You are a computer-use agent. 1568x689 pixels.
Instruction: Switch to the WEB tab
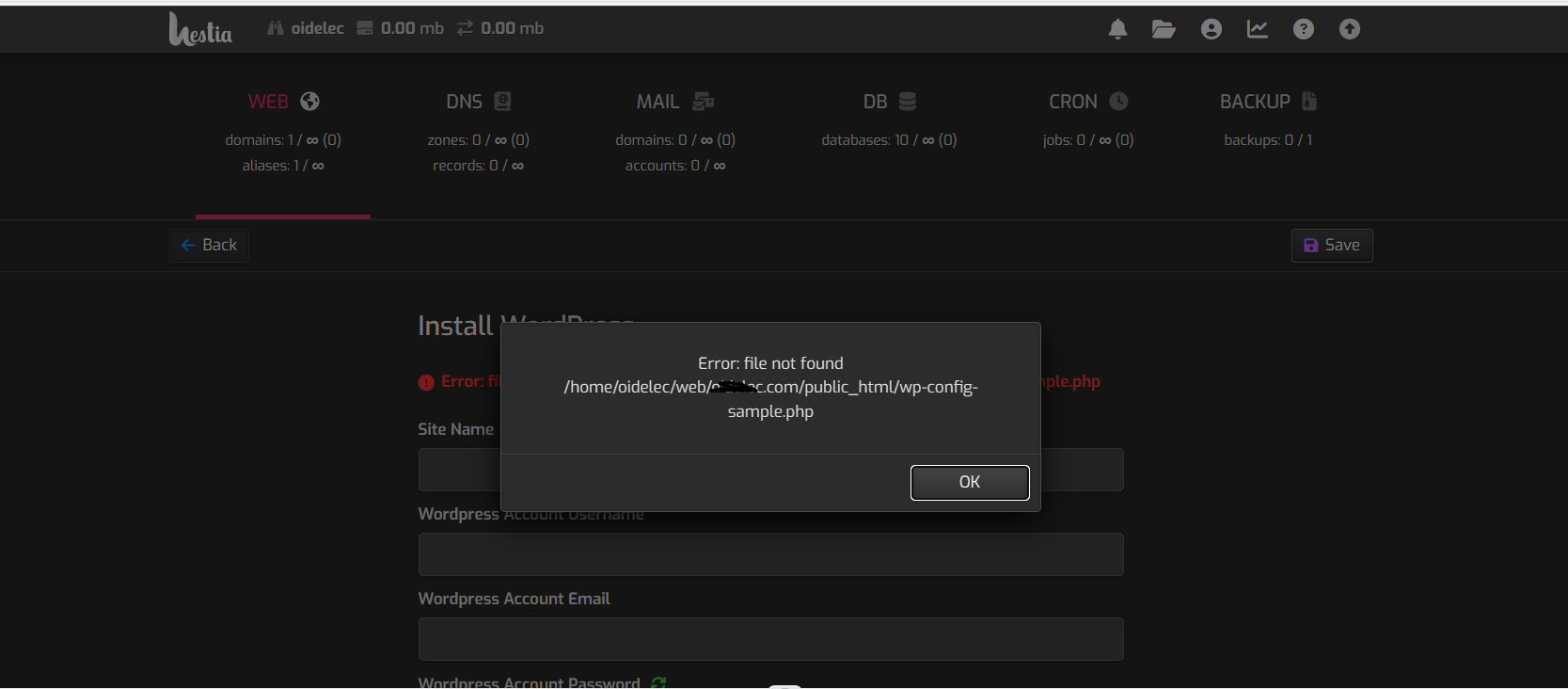[x=282, y=102]
